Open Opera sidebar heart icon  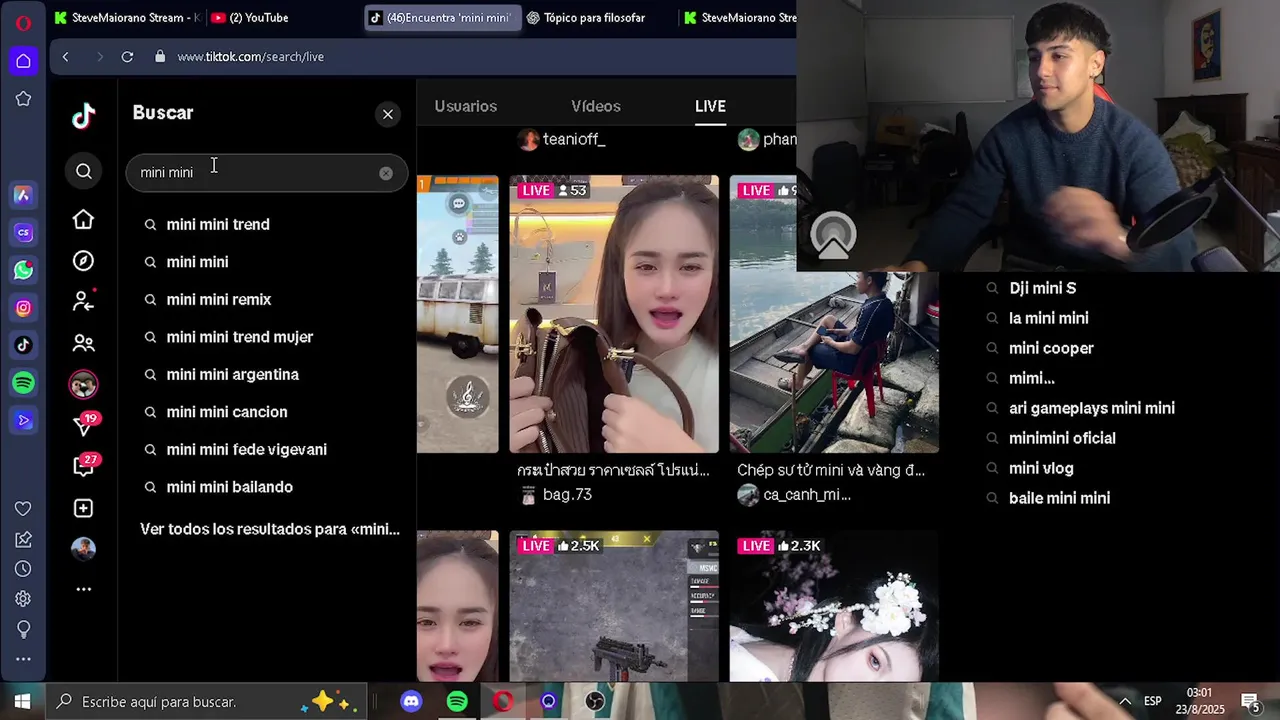point(23,509)
